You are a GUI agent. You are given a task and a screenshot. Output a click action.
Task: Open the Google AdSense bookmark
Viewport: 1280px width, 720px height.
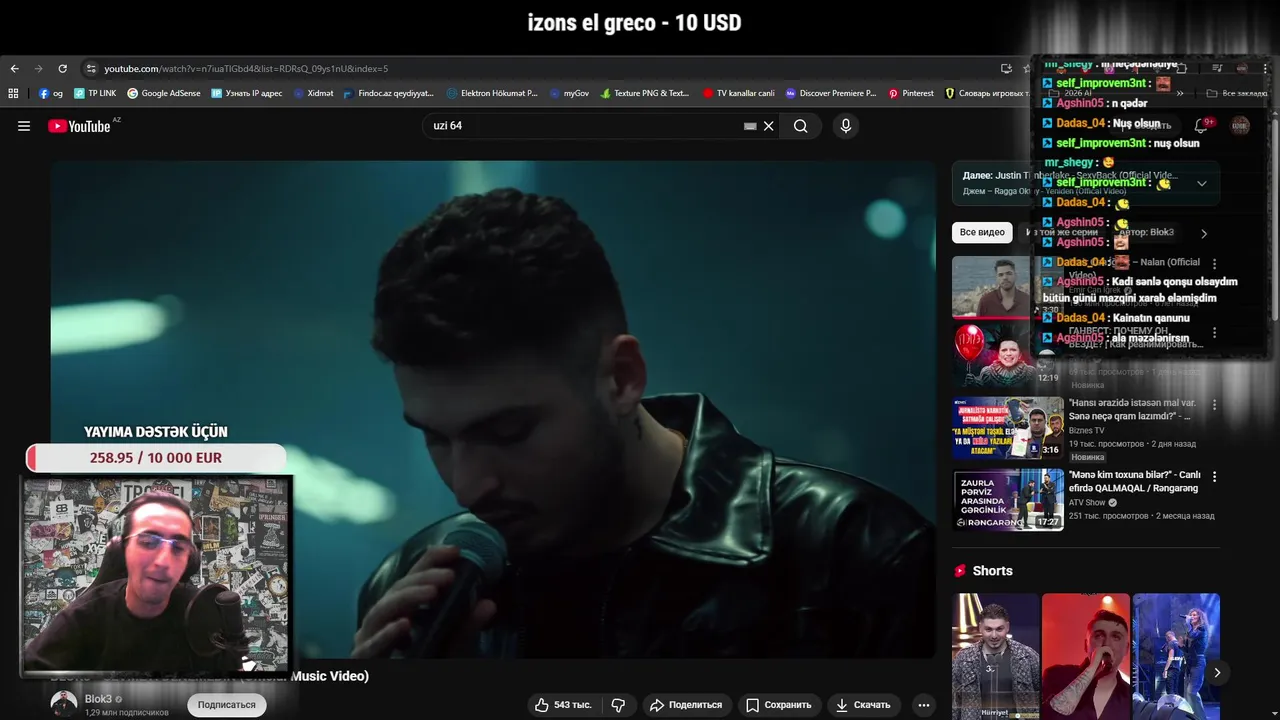164,93
